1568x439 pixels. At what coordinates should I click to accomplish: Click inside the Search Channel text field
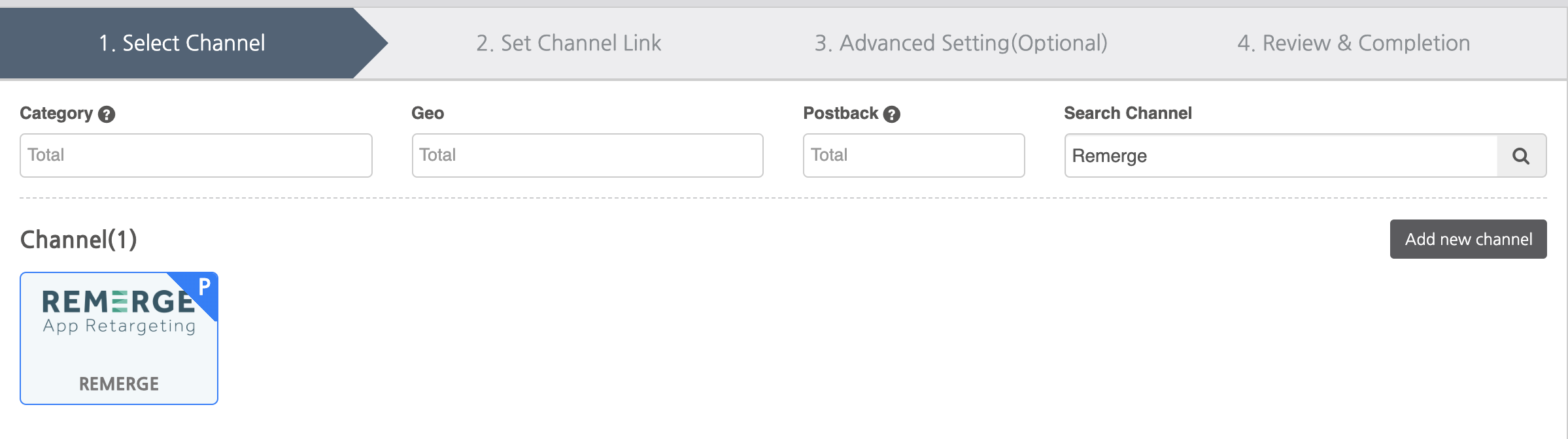(x=1275, y=155)
